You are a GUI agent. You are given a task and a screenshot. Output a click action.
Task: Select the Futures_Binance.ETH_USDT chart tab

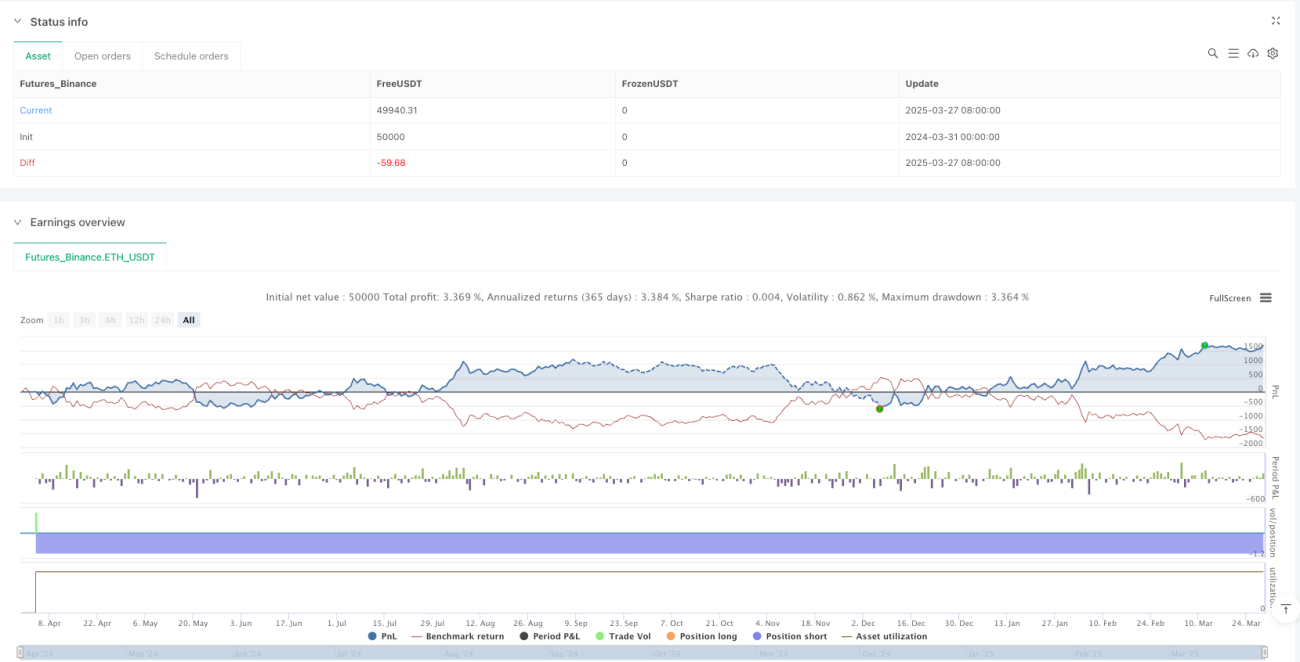pyautogui.click(x=90, y=257)
